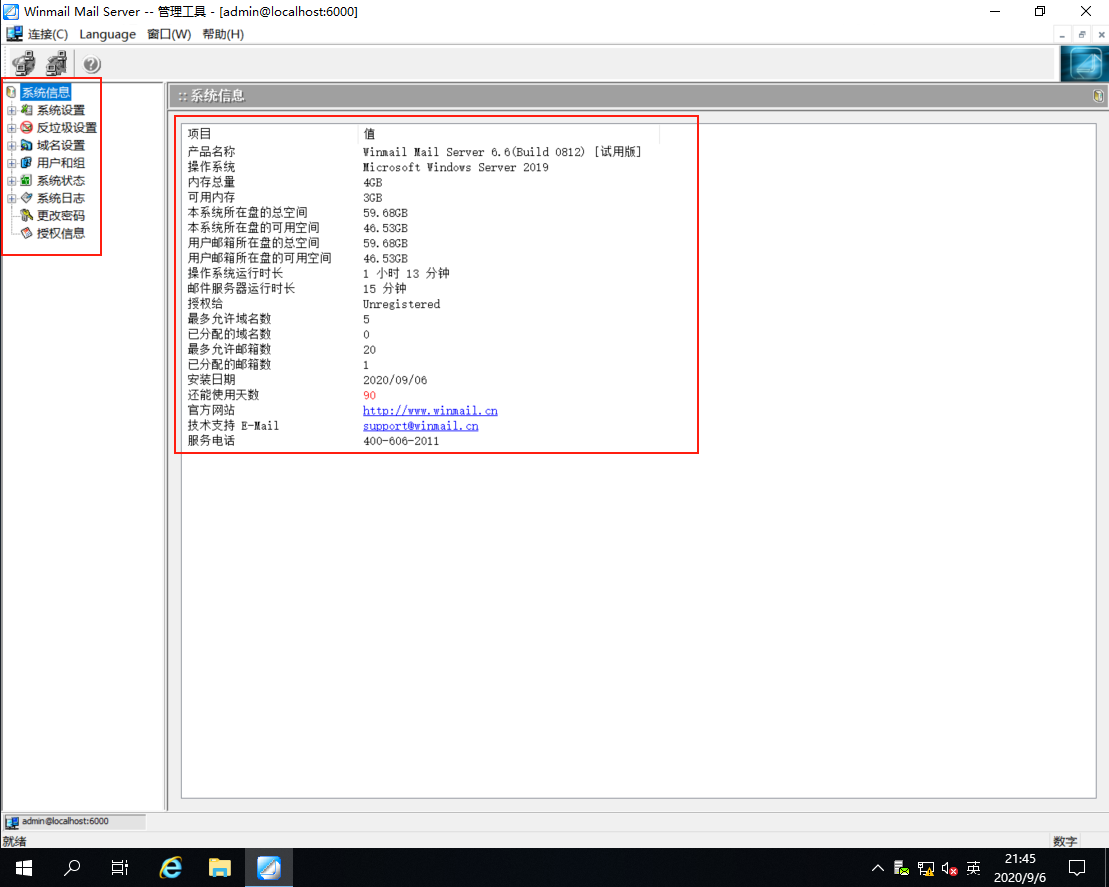The height and width of the screenshot is (887, 1109).
Task: Open the help question mark toolbar icon
Action: tap(91, 64)
